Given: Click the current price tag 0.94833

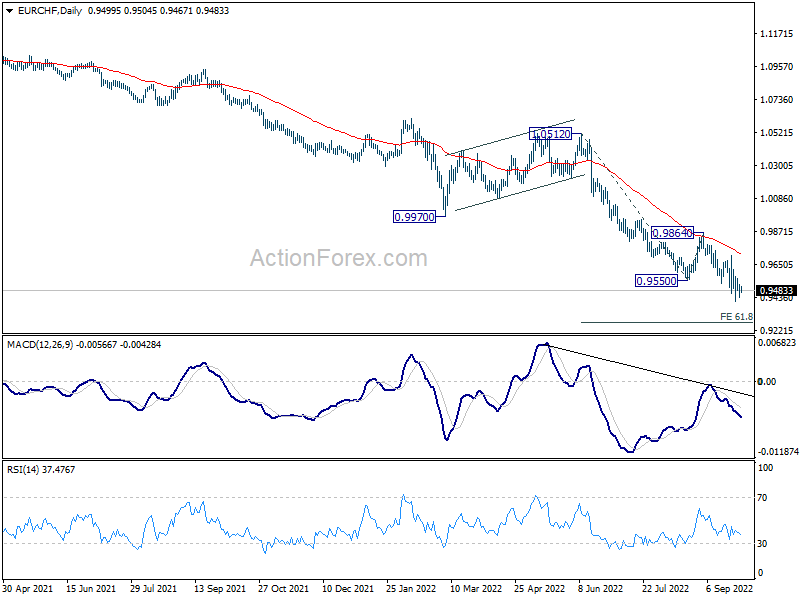Looking at the screenshot, I should [x=776, y=291].
